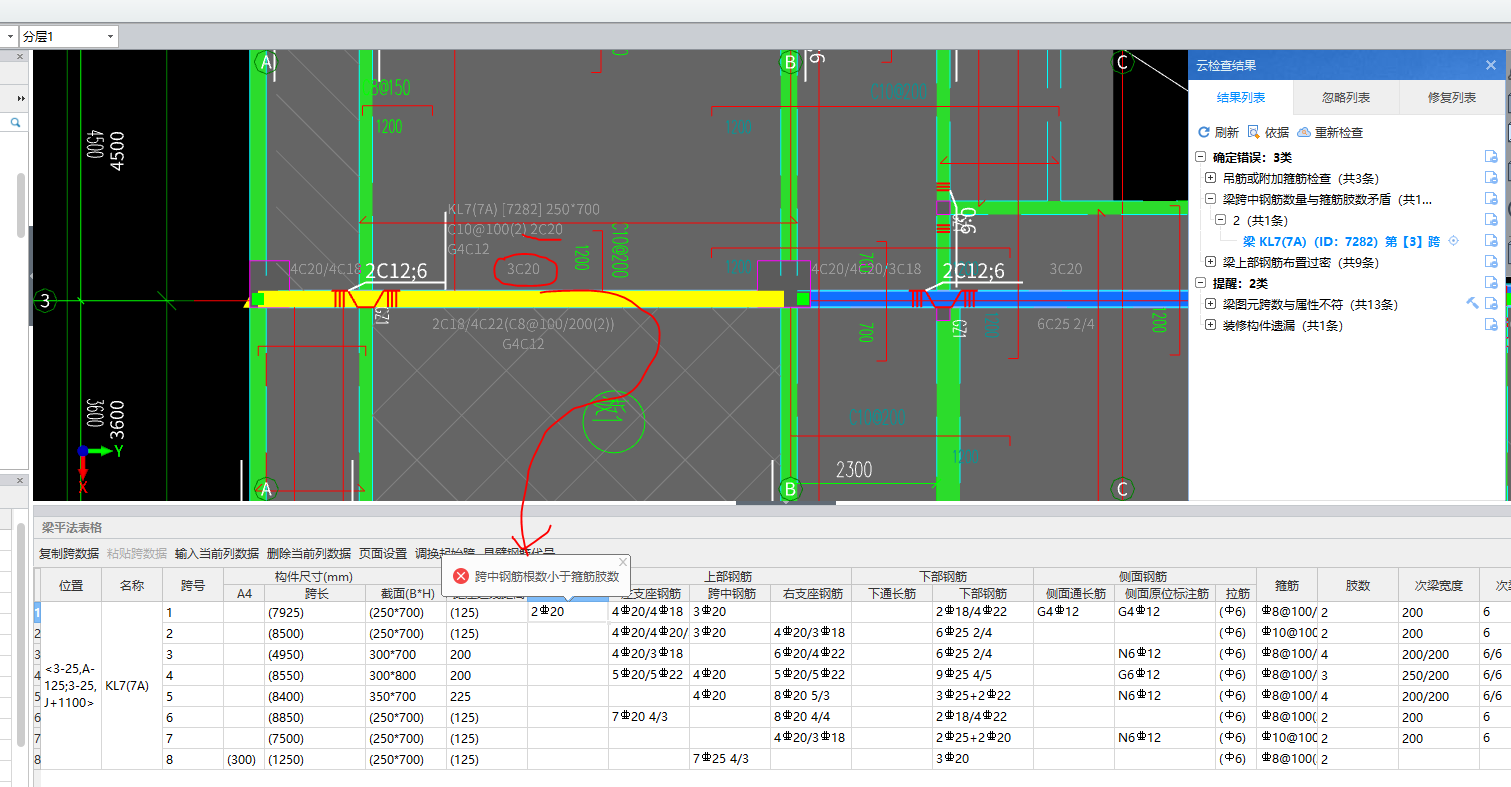Click the 3Φ25+2Φ22 bottom rebar cell
Screen dimensions: 1511x787
click(982, 695)
